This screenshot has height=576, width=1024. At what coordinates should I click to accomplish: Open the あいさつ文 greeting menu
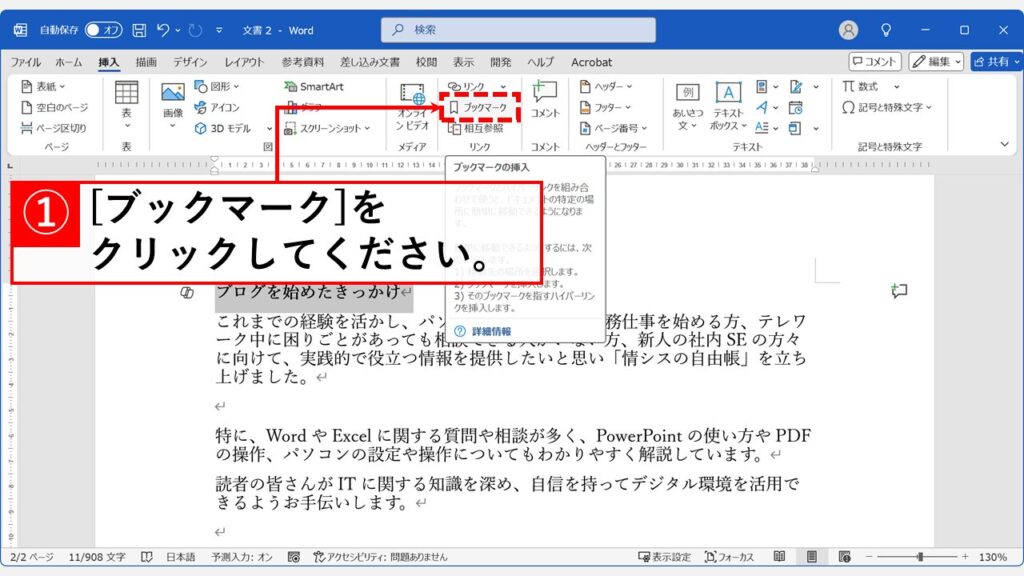point(688,106)
